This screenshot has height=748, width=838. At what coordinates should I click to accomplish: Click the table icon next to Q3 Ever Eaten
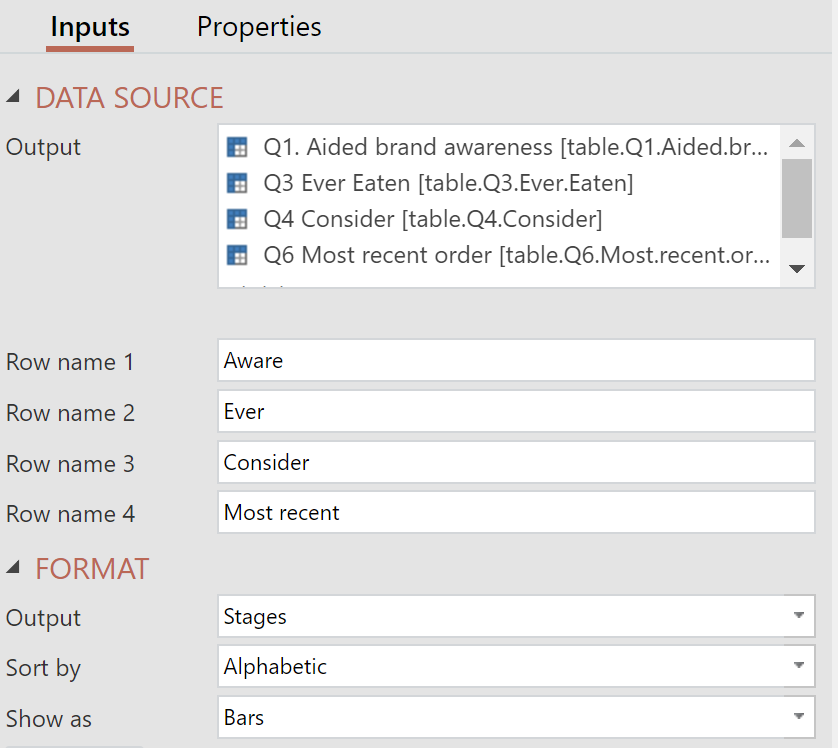tap(237, 183)
